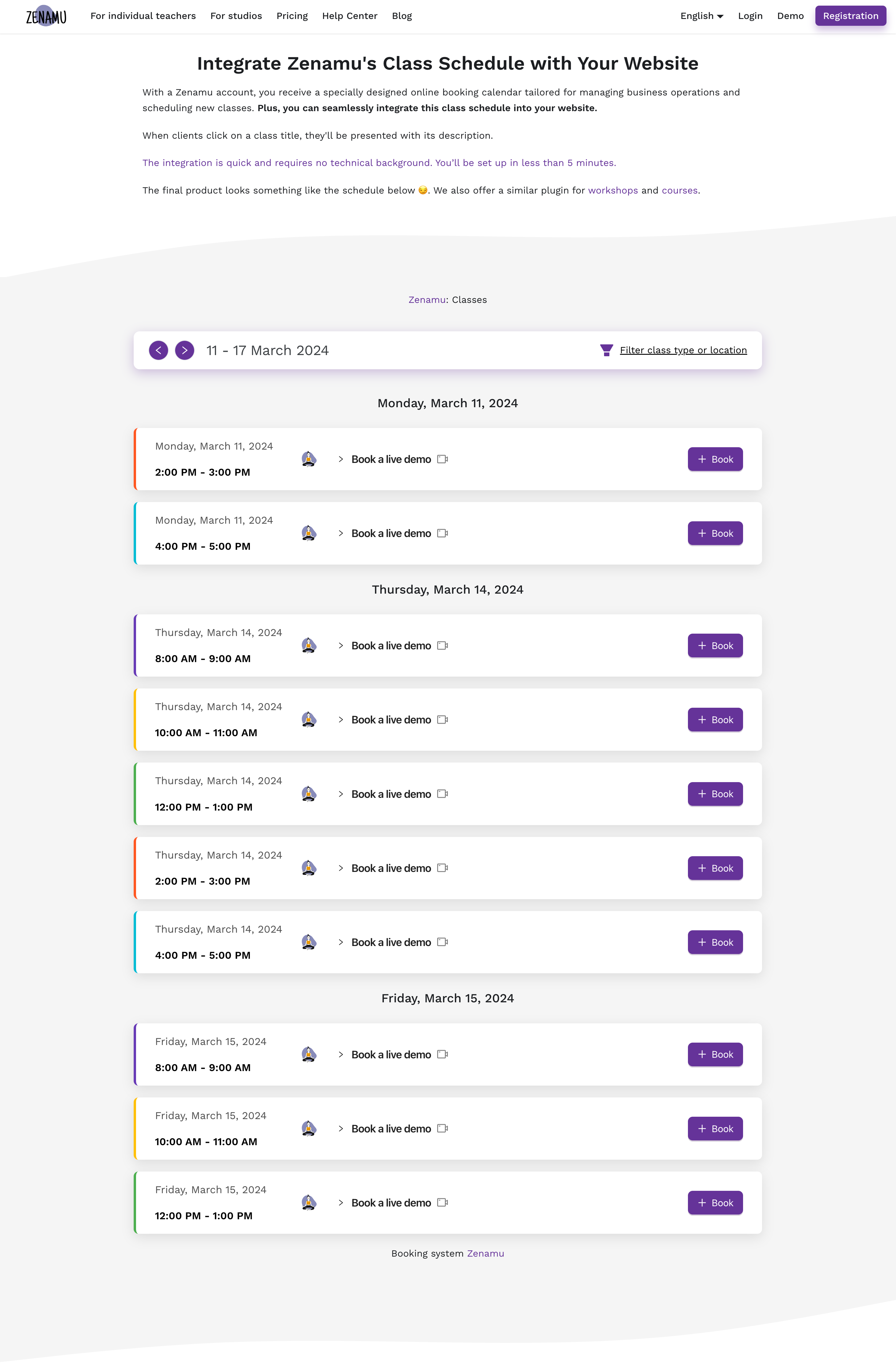Click instructor avatar on Thursday 8:00 AM class
This screenshot has width=896, height=1371.
point(309,646)
